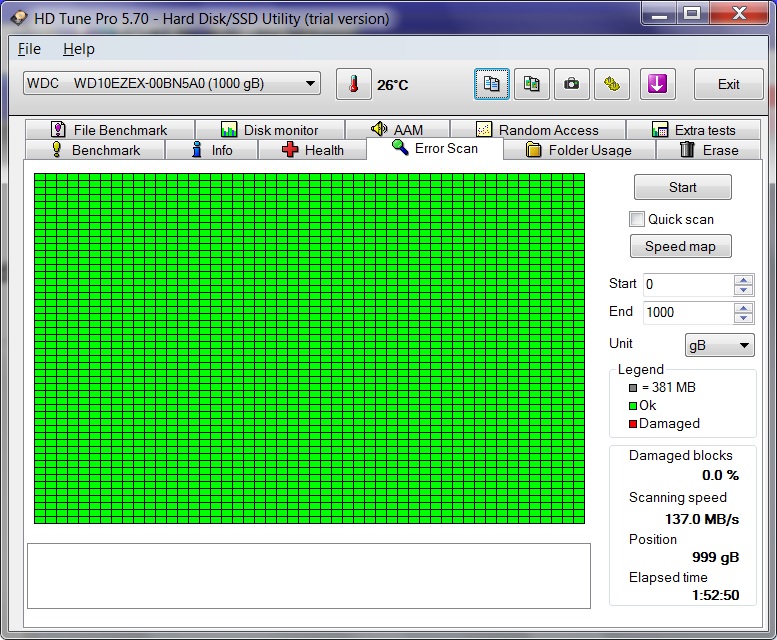Switch to the Disk monitor tab
Screen dimensions: 777x640
tap(269, 130)
